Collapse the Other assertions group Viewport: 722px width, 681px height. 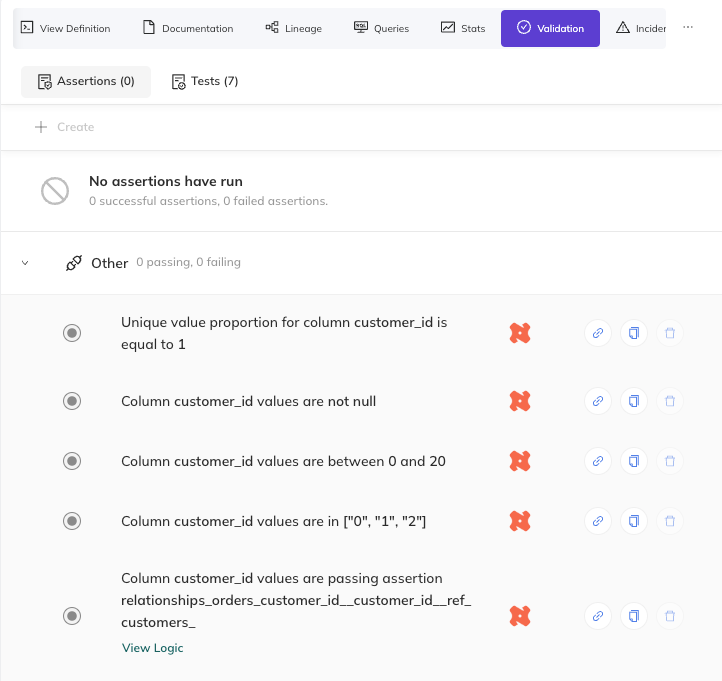[26, 263]
